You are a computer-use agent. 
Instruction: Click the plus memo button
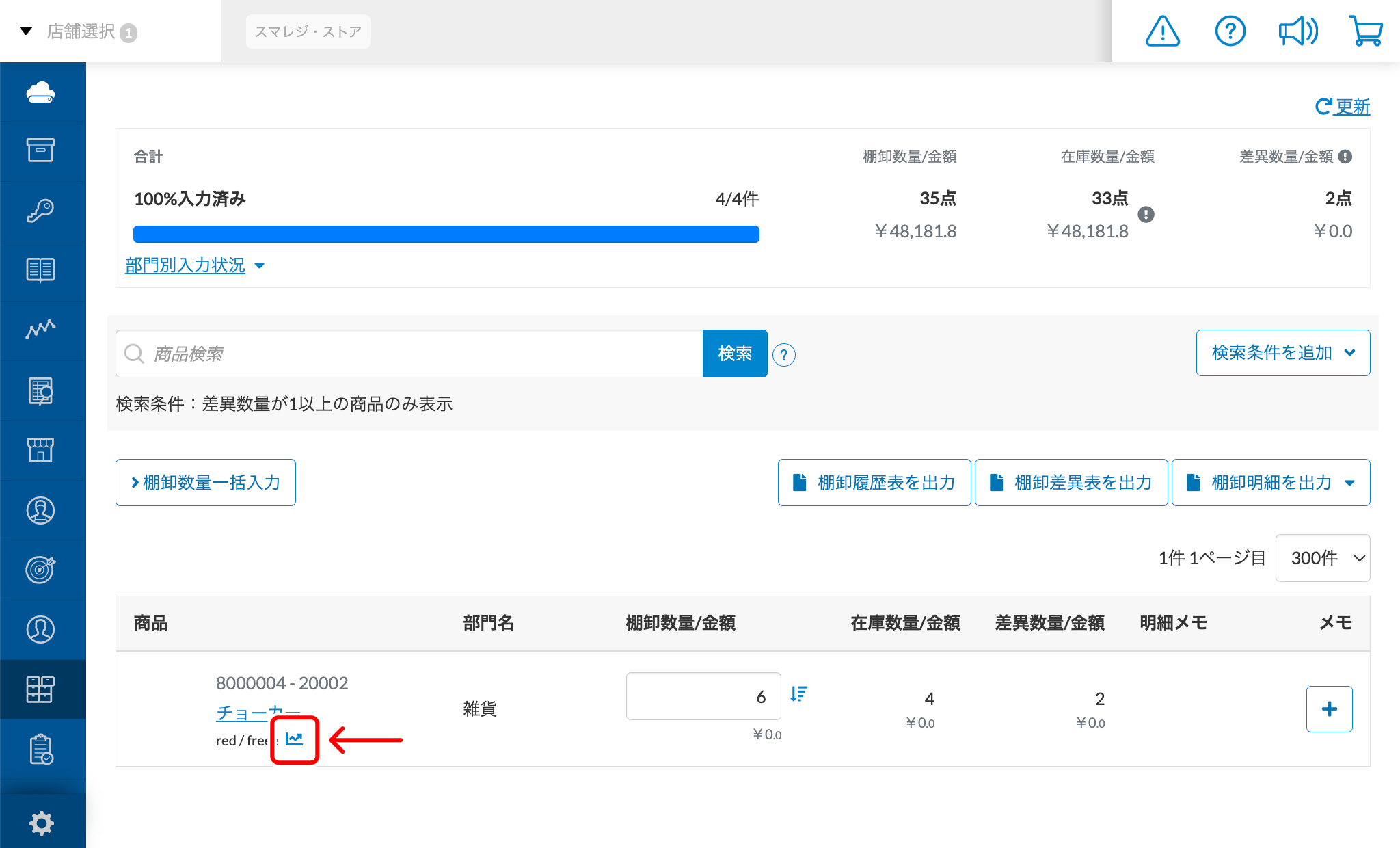[1329, 709]
